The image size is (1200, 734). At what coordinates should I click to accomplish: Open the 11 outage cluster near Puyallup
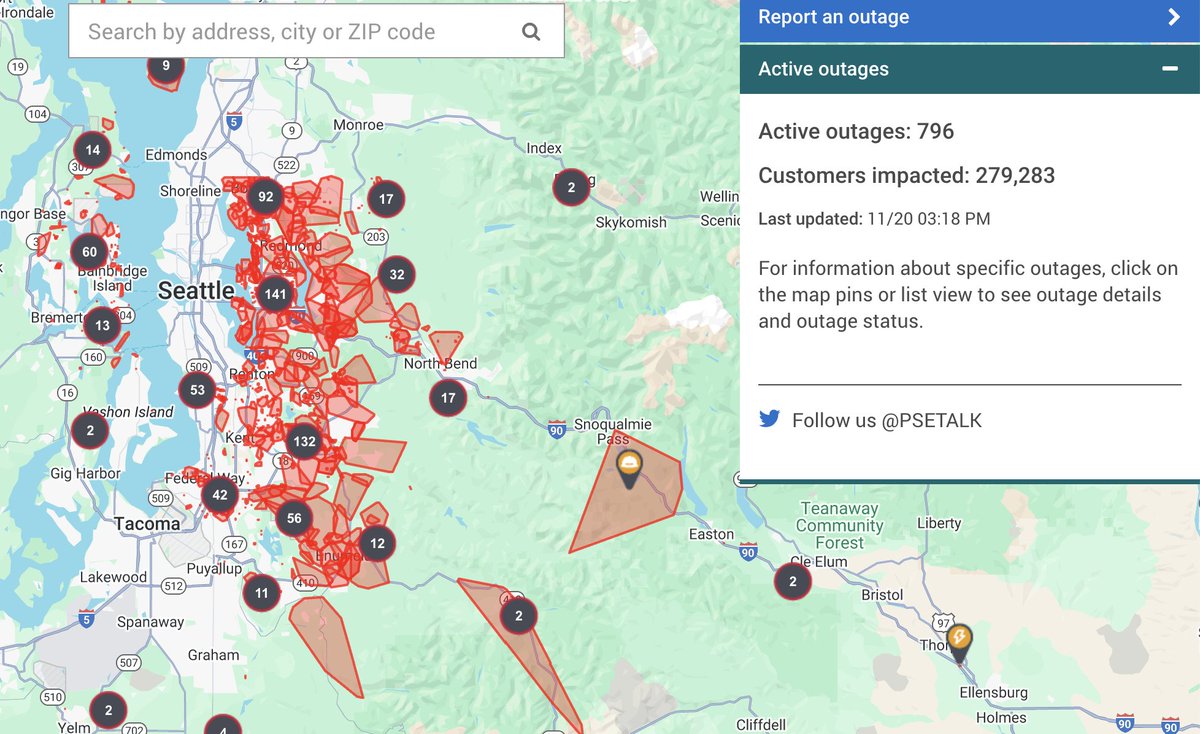pyautogui.click(x=261, y=593)
